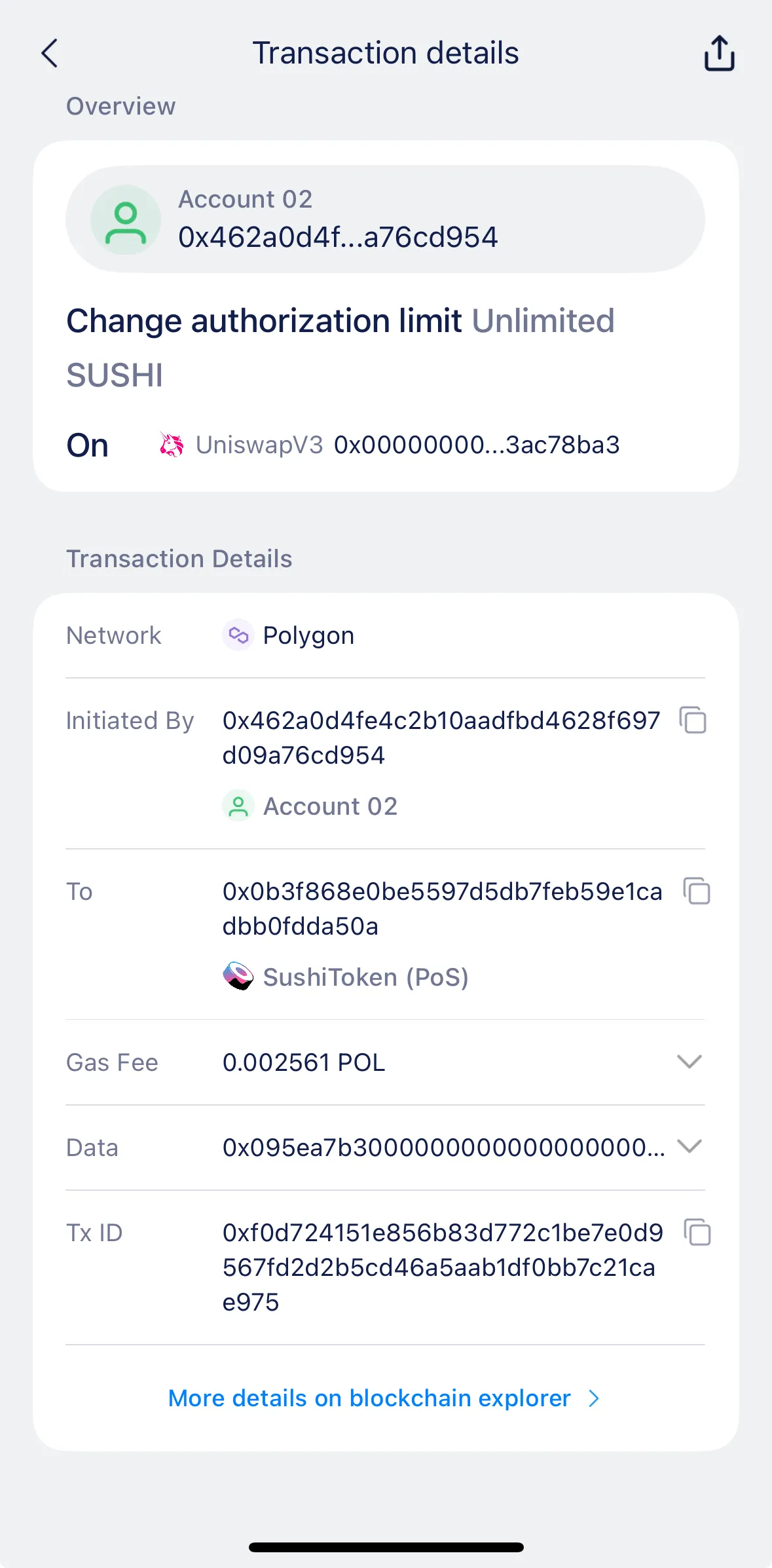The image size is (772, 1568).
Task: Copy the To contract address
Action: pos(697,891)
